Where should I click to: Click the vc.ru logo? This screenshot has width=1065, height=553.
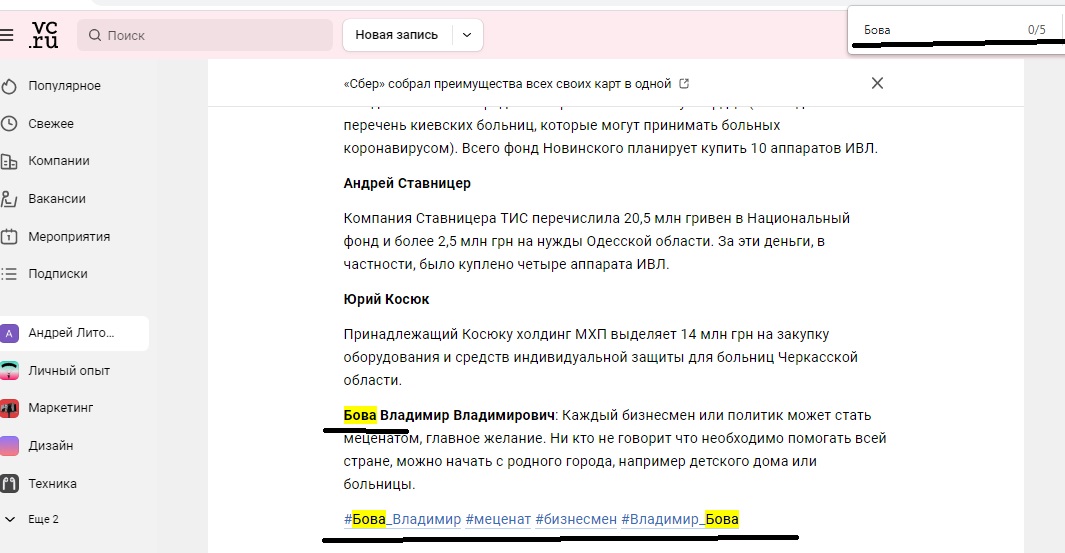[44, 35]
